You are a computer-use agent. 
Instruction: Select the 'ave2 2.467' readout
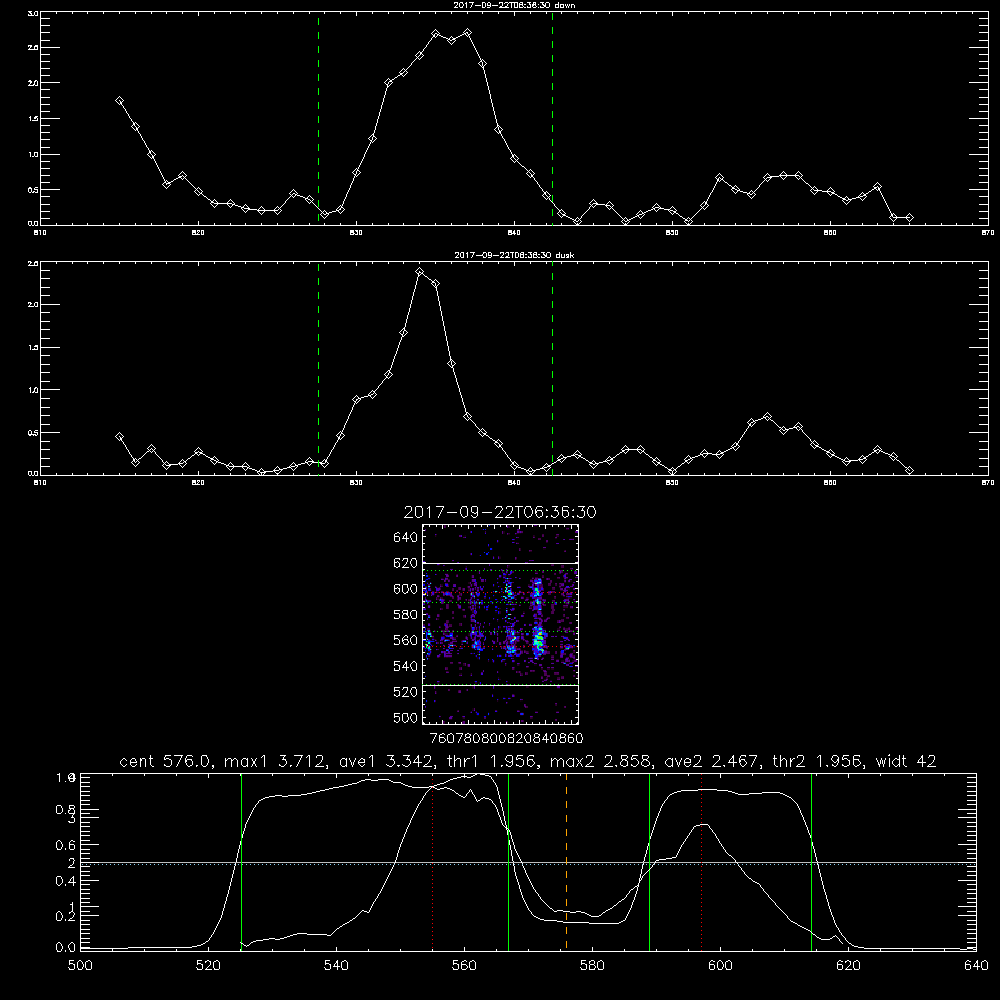coord(710,761)
